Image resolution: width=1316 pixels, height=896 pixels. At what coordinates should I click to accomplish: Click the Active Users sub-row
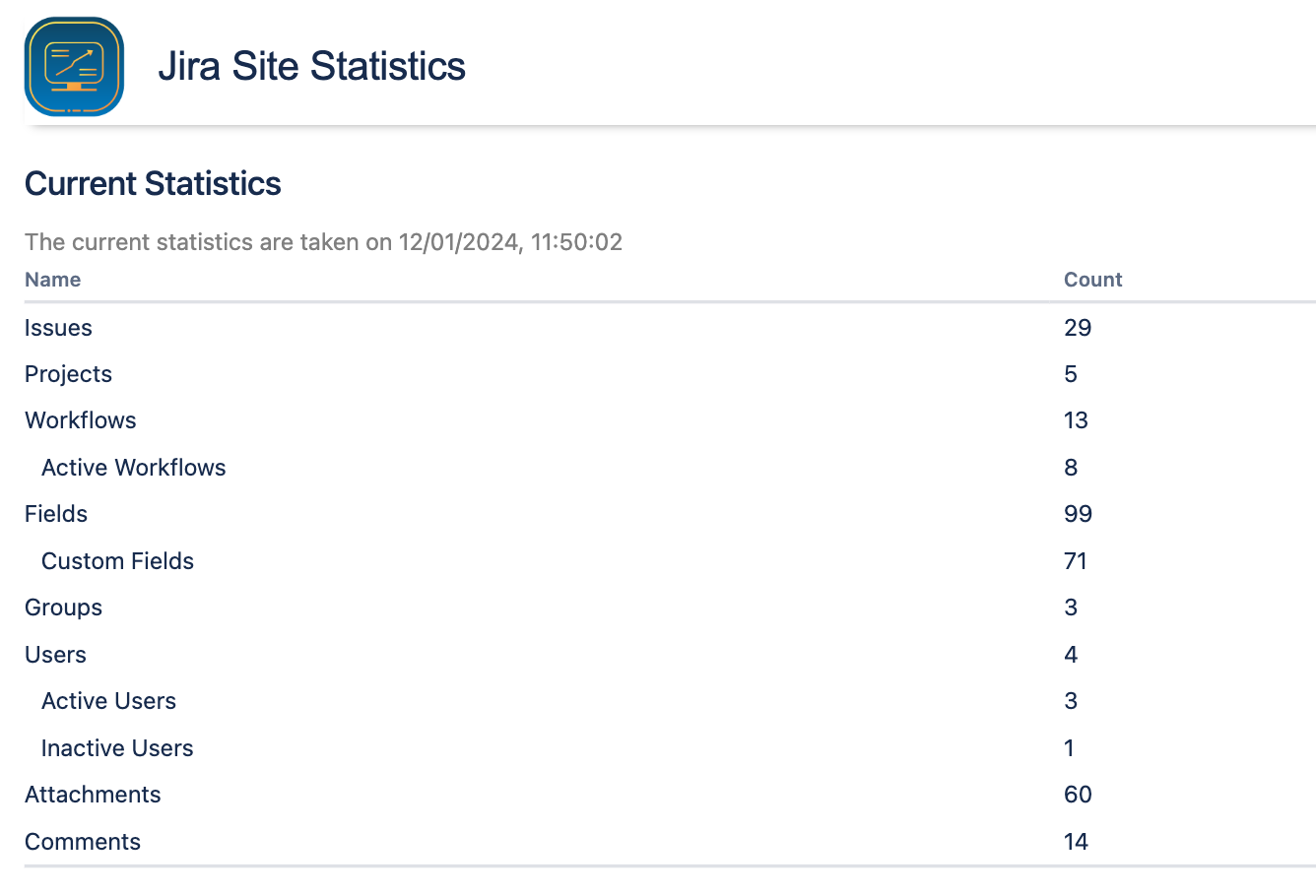coord(109,701)
